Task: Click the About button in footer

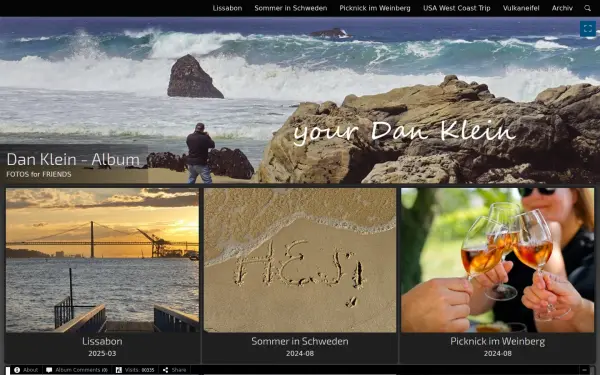Action: click(x=26, y=370)
